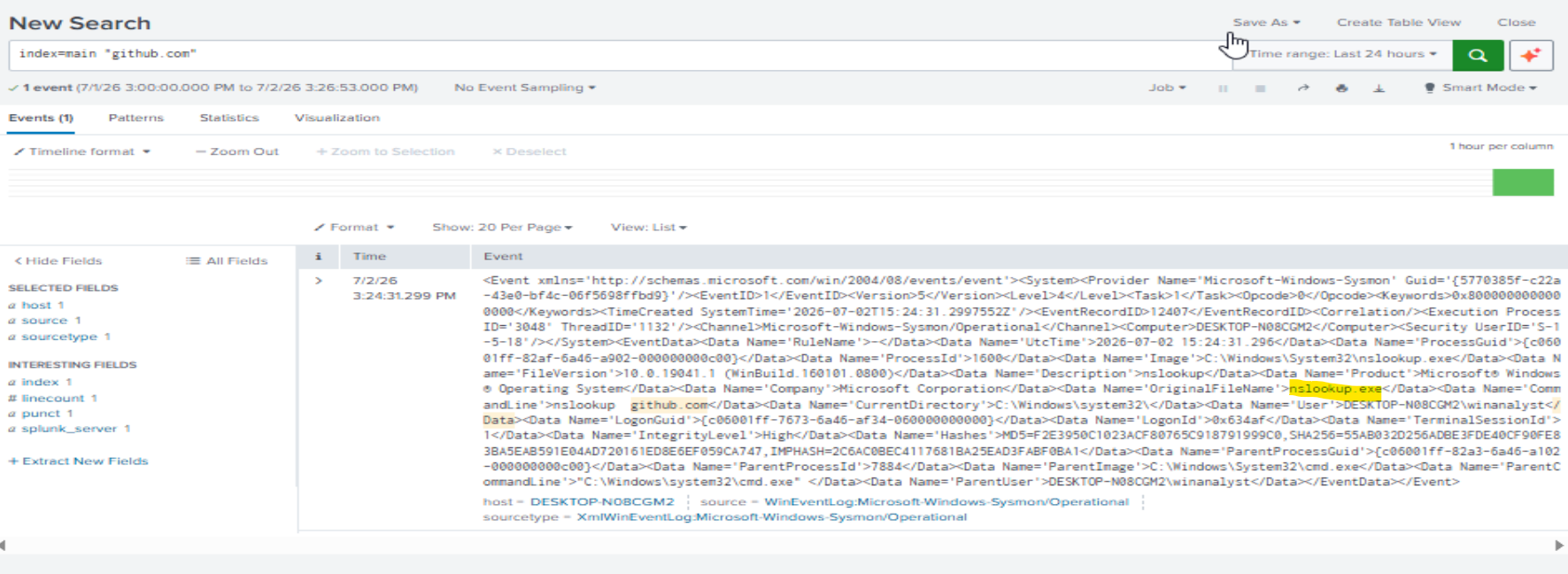Click the horizontal scrollbar left arrow
The image size is (1568, 574).
(4, 546)
